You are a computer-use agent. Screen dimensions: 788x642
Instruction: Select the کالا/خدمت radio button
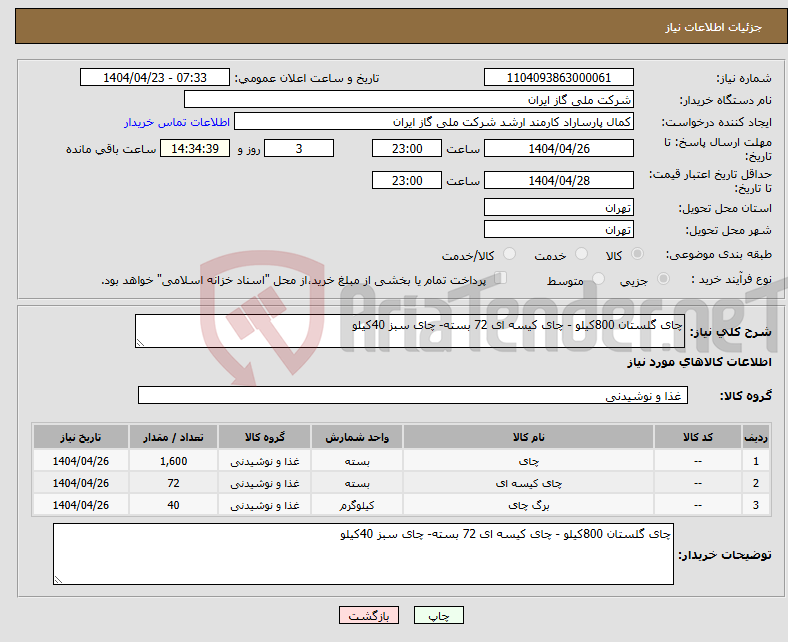pyautogui.click(x=510, y=254)
